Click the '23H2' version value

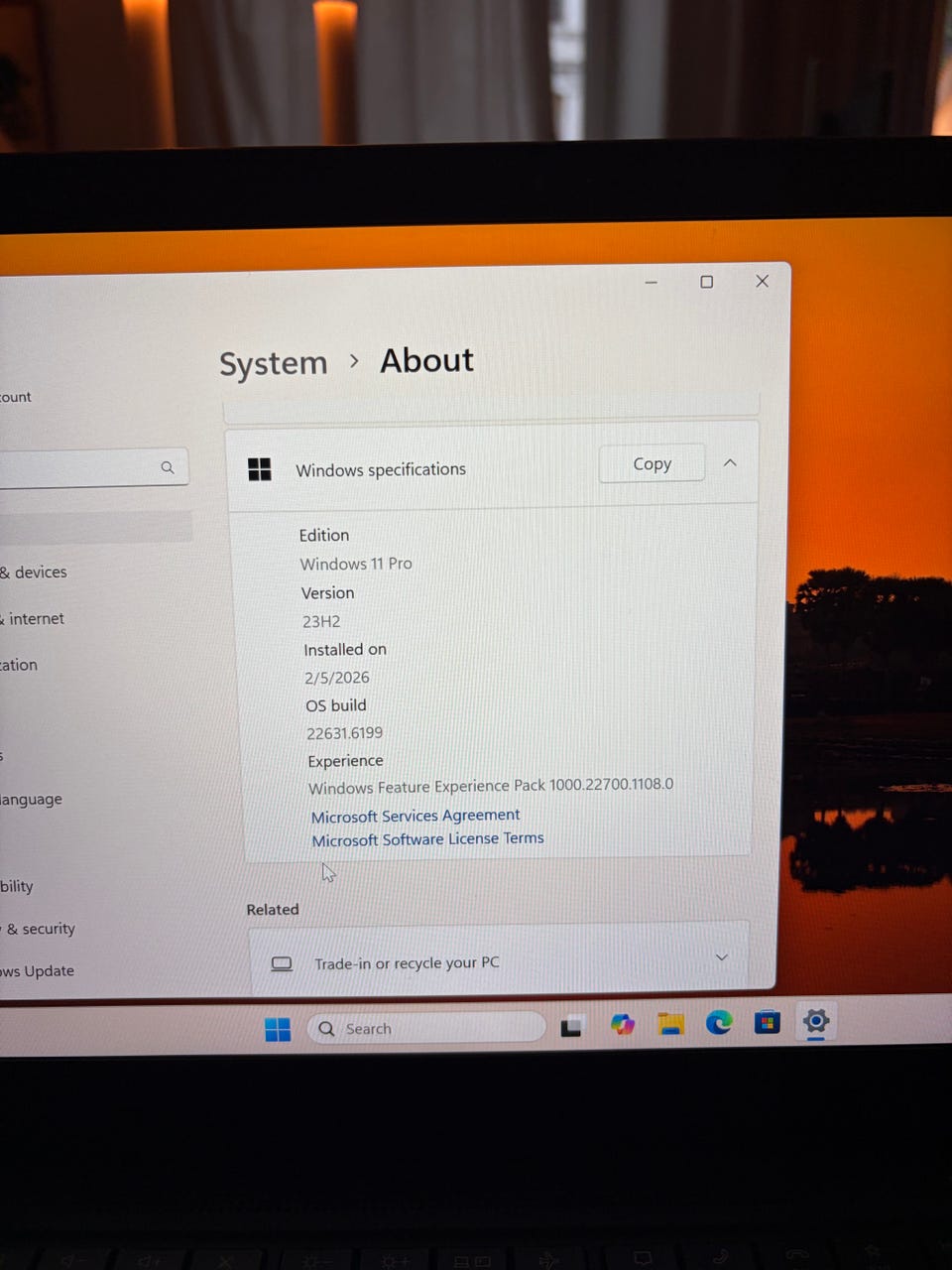click(x=321, y=621)
